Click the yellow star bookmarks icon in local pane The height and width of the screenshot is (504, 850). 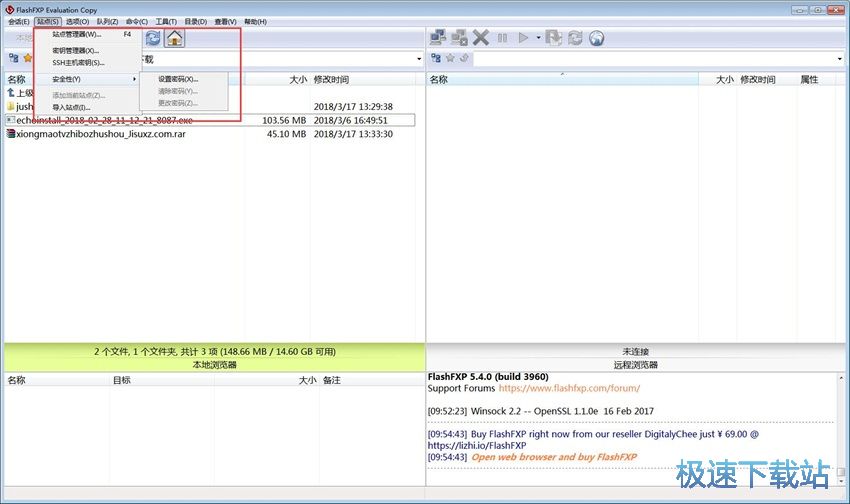(x=28, y=58)
